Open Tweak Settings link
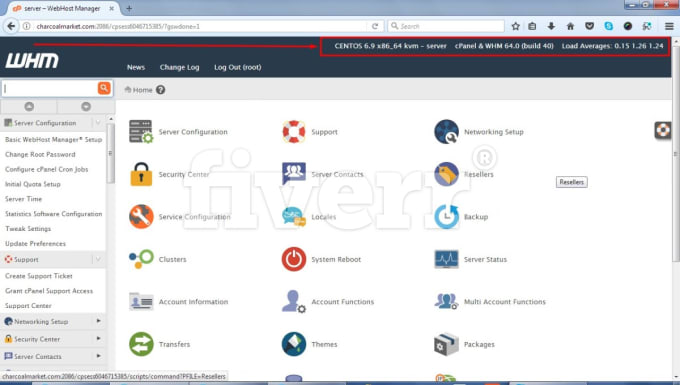This screenshot has width=680, height=385. pyautogui.click(x=28, y=228)
